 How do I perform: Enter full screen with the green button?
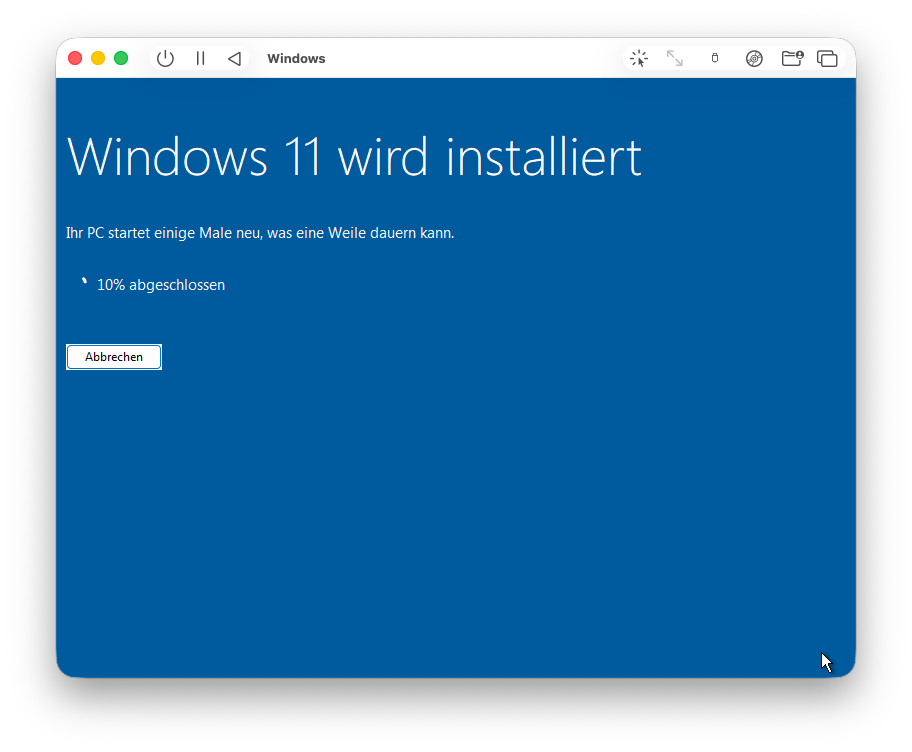pos(121,59)
